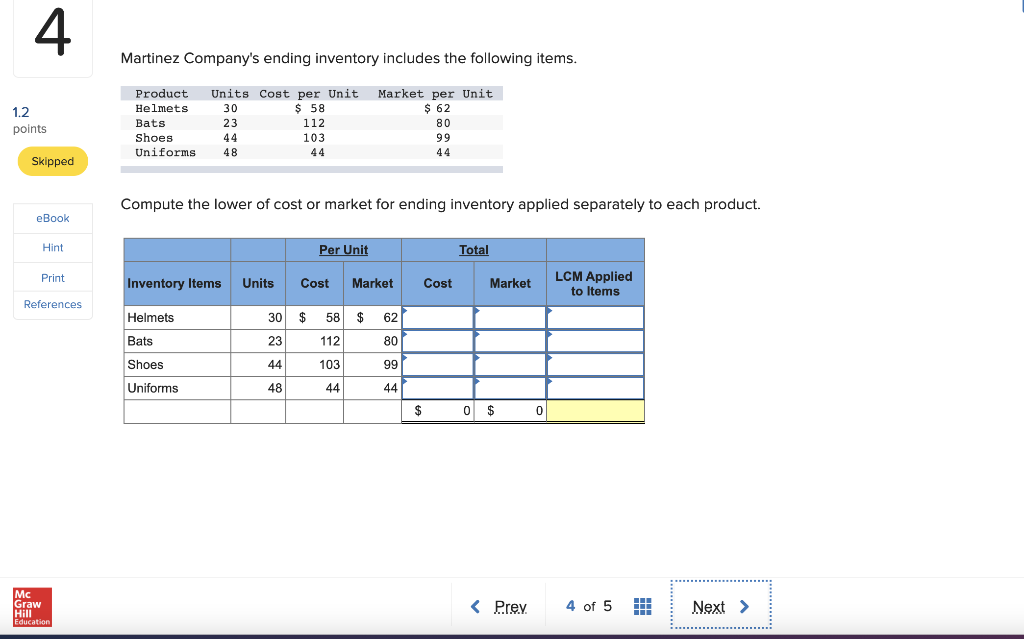Select the Bats LCM Applied input cell

click(596, 341)
